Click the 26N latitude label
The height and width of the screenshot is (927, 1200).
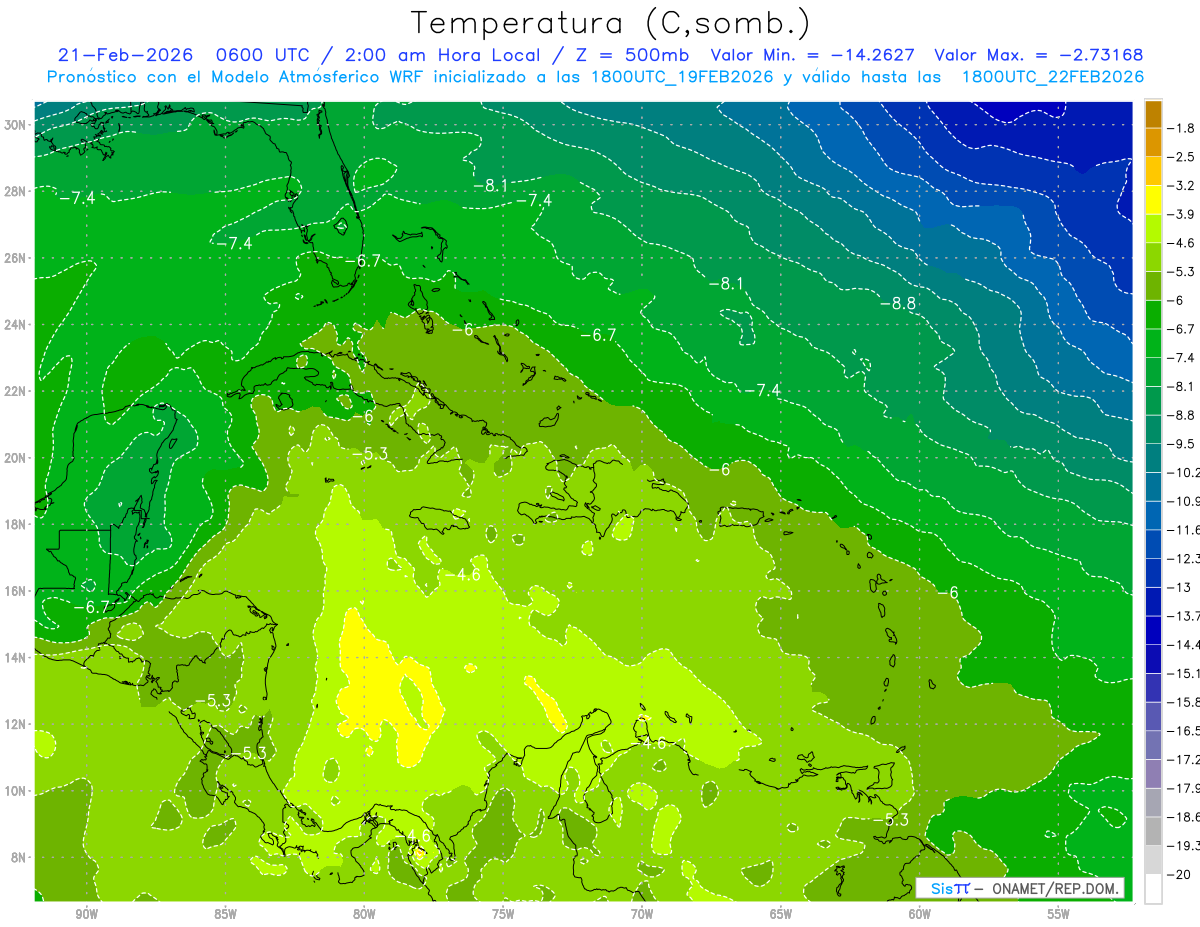click(x=16, y=258)
